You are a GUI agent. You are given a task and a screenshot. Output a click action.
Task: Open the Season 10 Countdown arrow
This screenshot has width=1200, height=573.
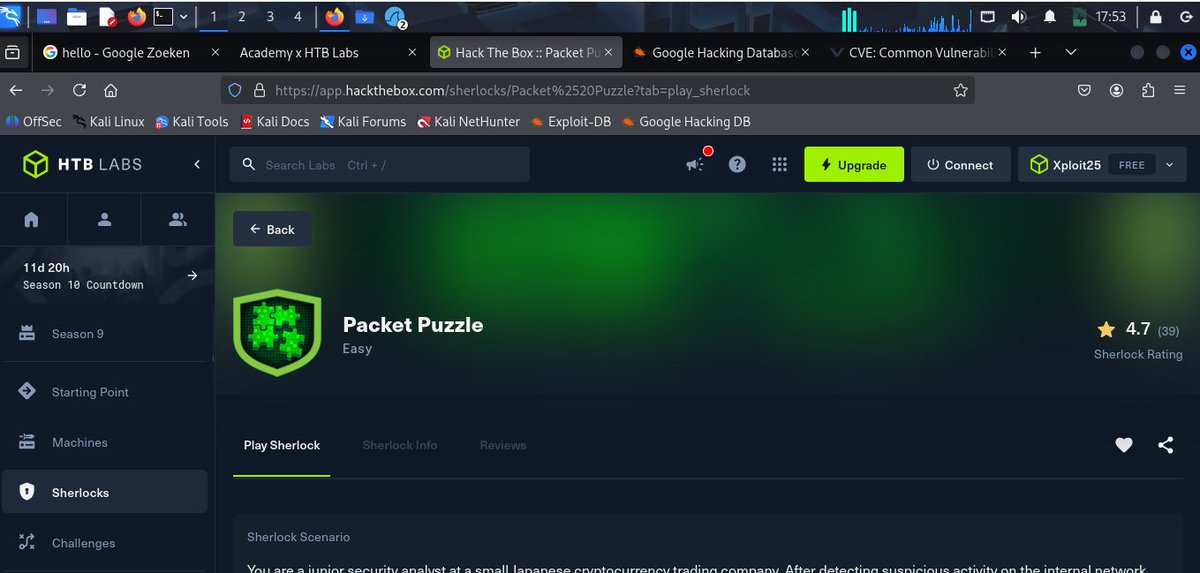(193, 276)
